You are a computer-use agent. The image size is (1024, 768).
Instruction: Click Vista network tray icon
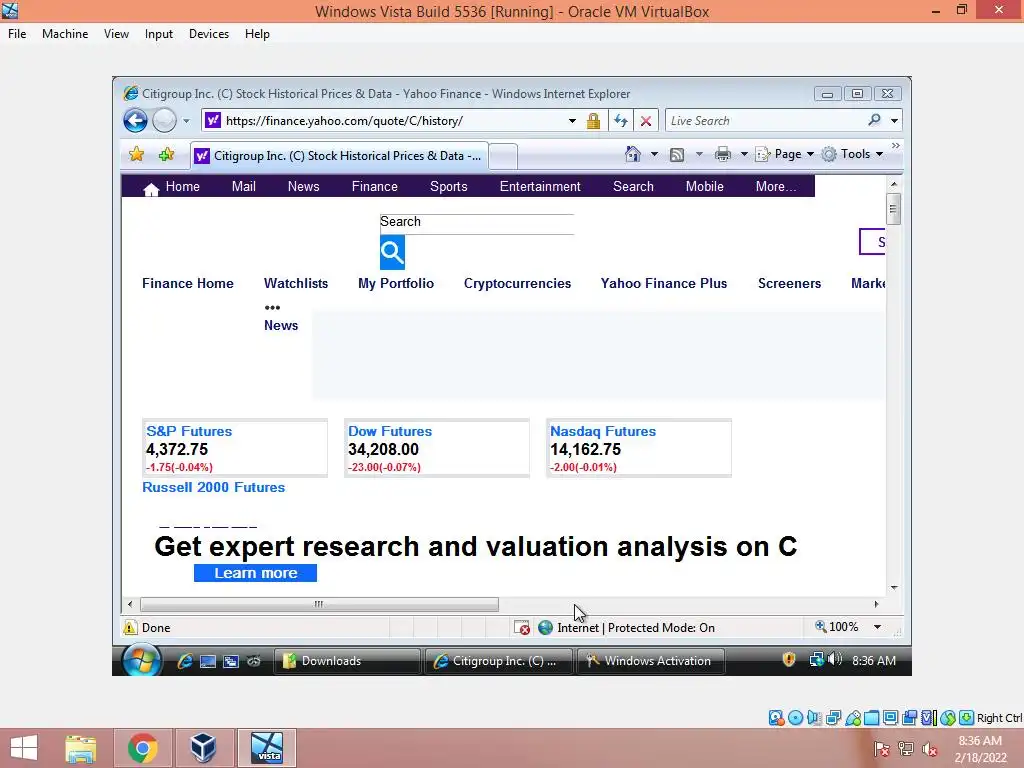point(816,660)
